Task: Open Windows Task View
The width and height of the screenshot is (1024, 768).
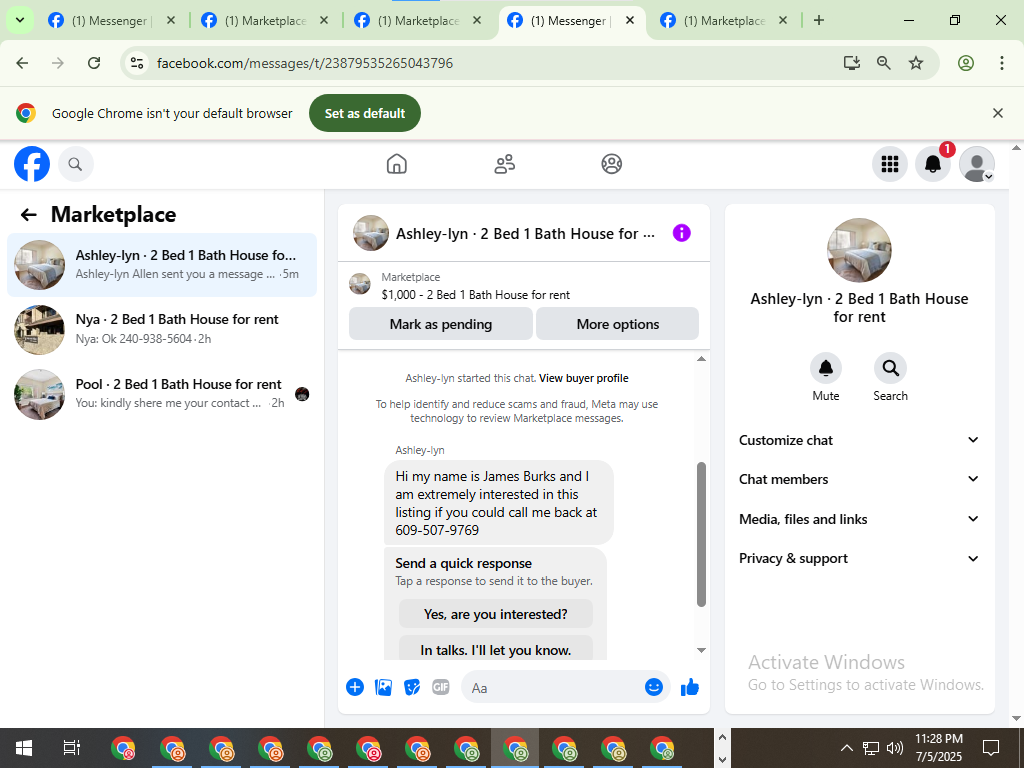Action: [71, 748]
